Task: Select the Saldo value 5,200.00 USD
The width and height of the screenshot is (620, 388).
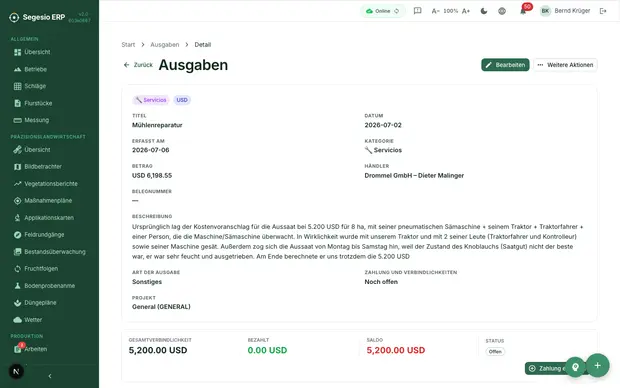Action: 396,350
